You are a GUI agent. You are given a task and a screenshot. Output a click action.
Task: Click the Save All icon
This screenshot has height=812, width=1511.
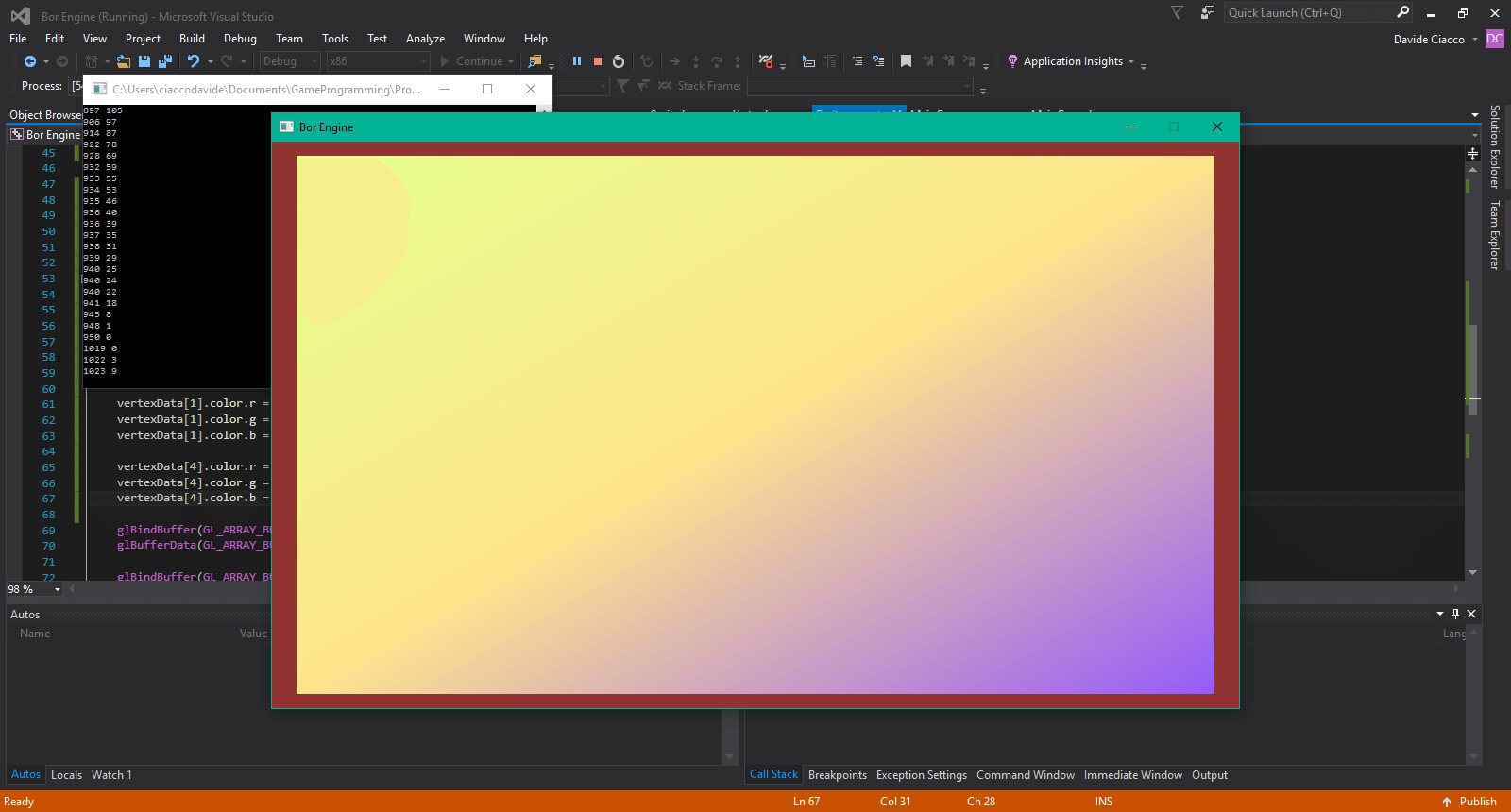[165, 61]
